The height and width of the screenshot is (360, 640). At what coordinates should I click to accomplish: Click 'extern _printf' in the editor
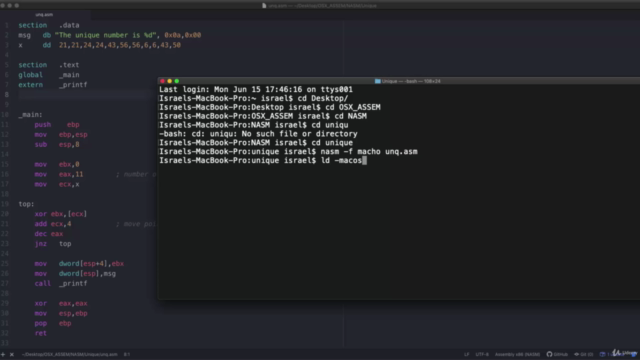click(53, 85)
